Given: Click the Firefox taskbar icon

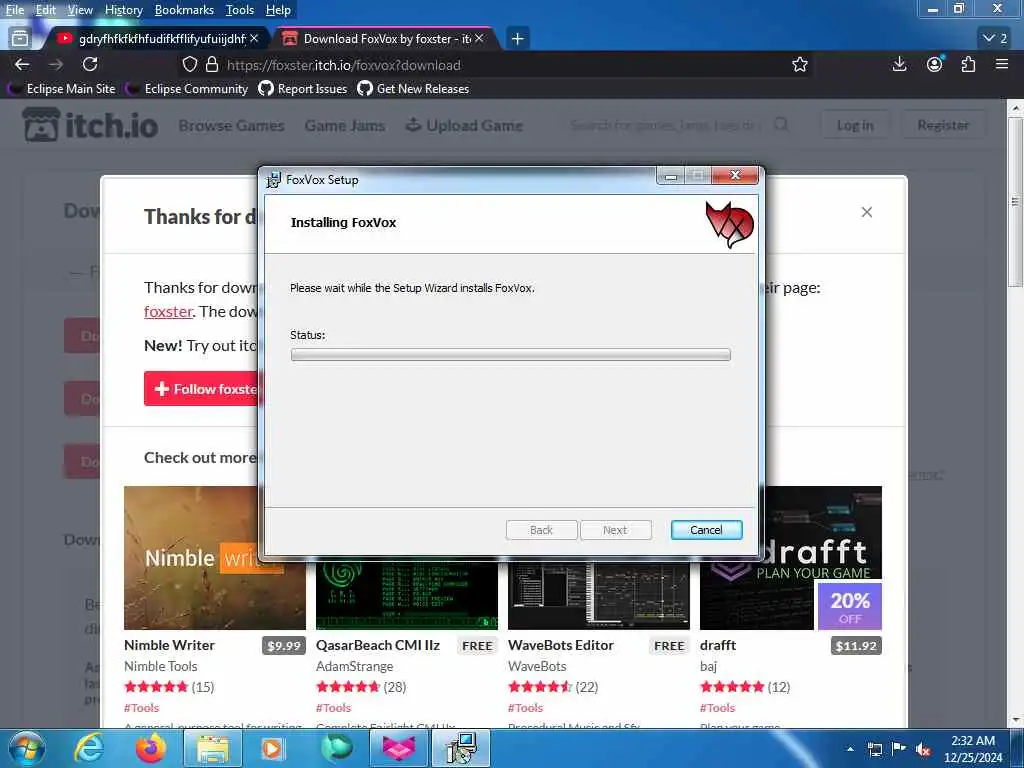Looking at the screenshot, I should (x=151, y=748).
